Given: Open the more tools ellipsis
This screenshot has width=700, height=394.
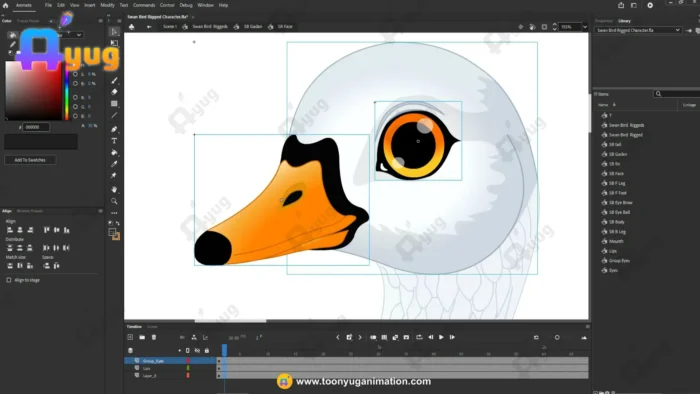Looking at the screenshot, I should pyautogui.click(x=114, y=213).
